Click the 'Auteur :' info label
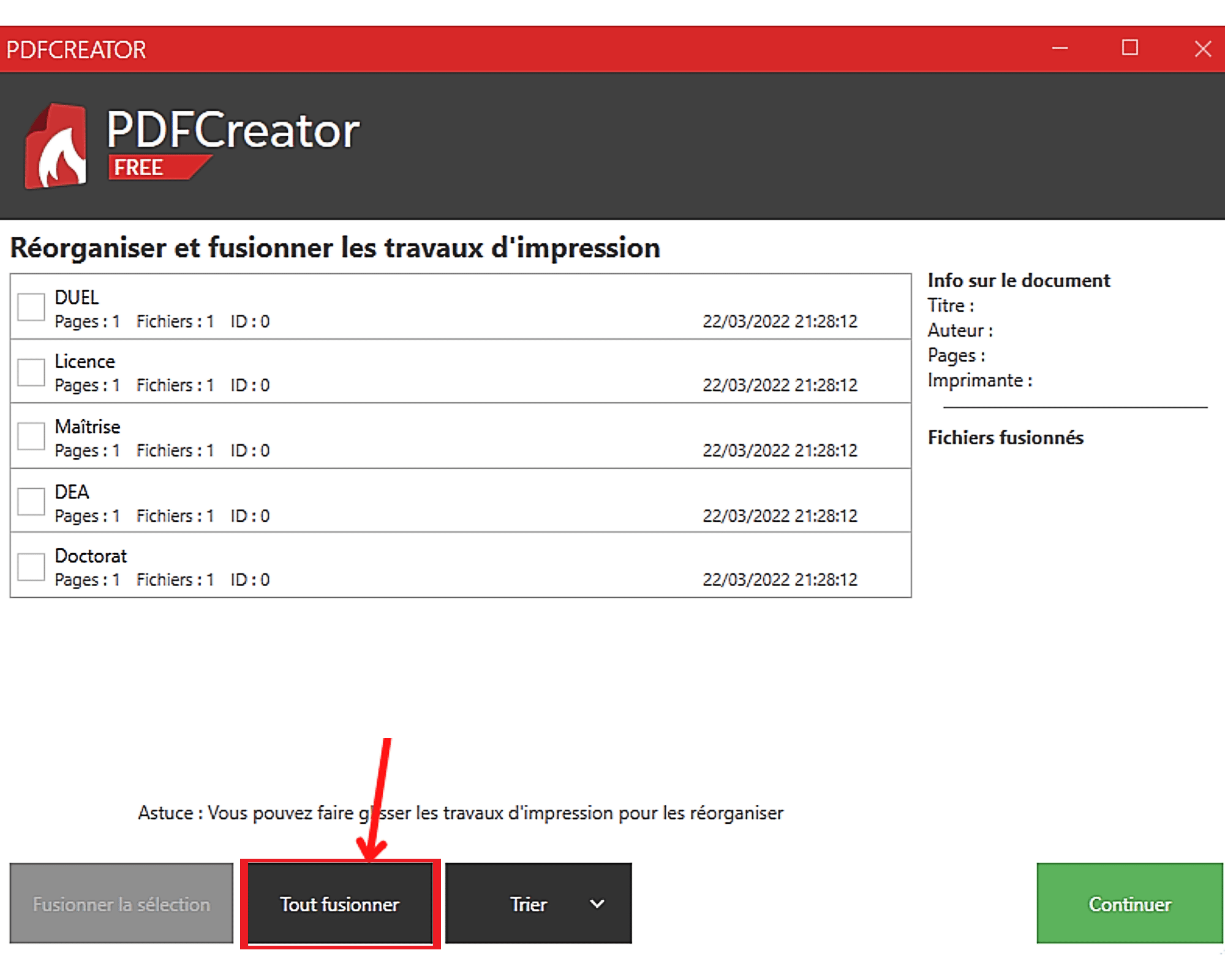Viewport: 1225px width, 980px height. [960, 330]
